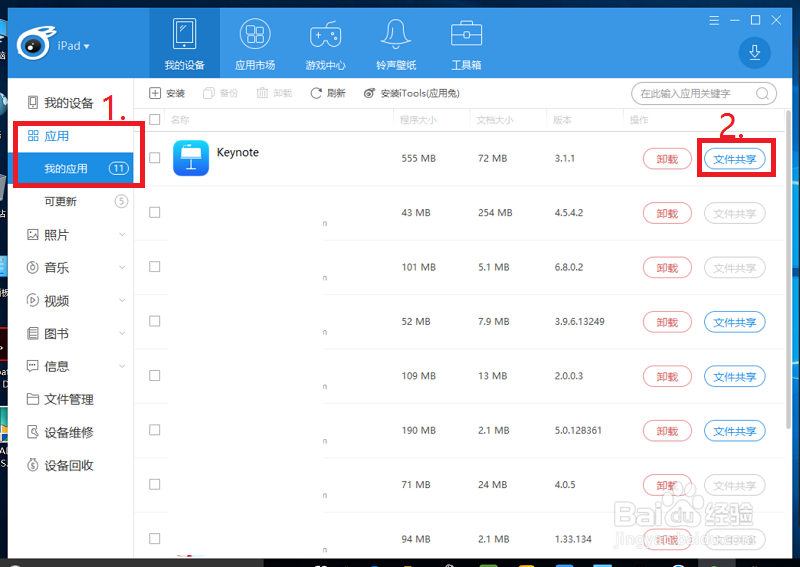Click the 刷新 refresh toolbar item

(328, 93)
